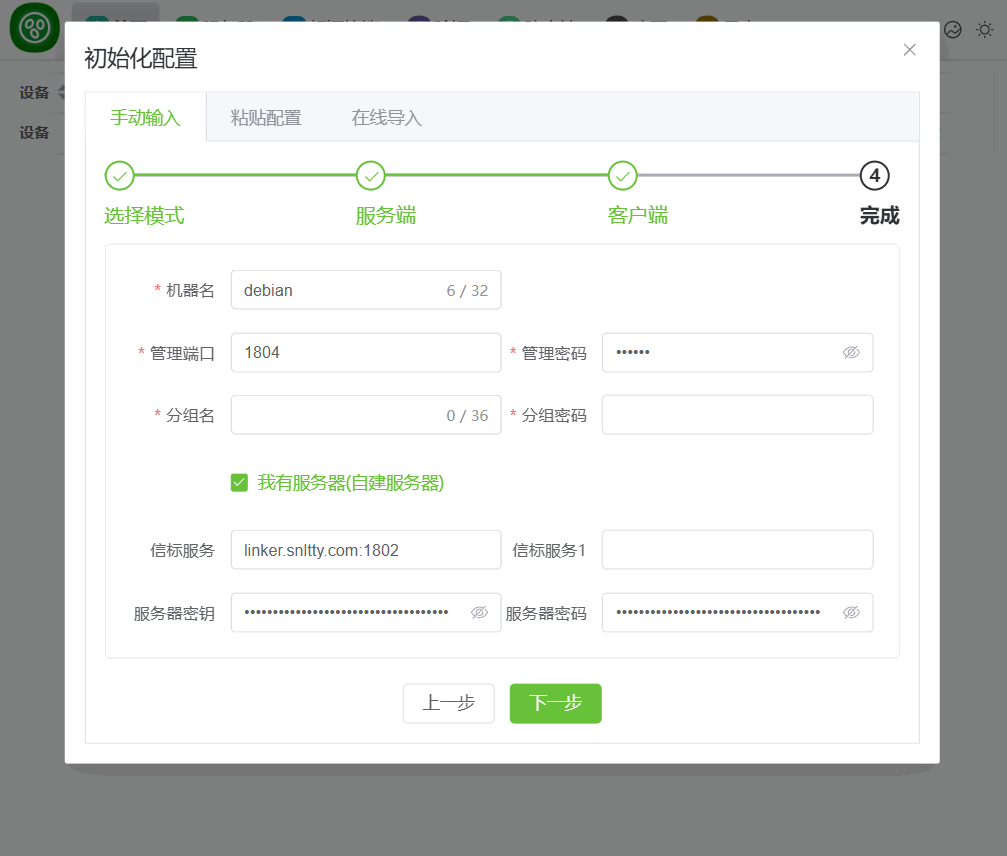
Task: Reveal the 服务器密钥 value via eye icon
Action: click(x=479, y=613)
